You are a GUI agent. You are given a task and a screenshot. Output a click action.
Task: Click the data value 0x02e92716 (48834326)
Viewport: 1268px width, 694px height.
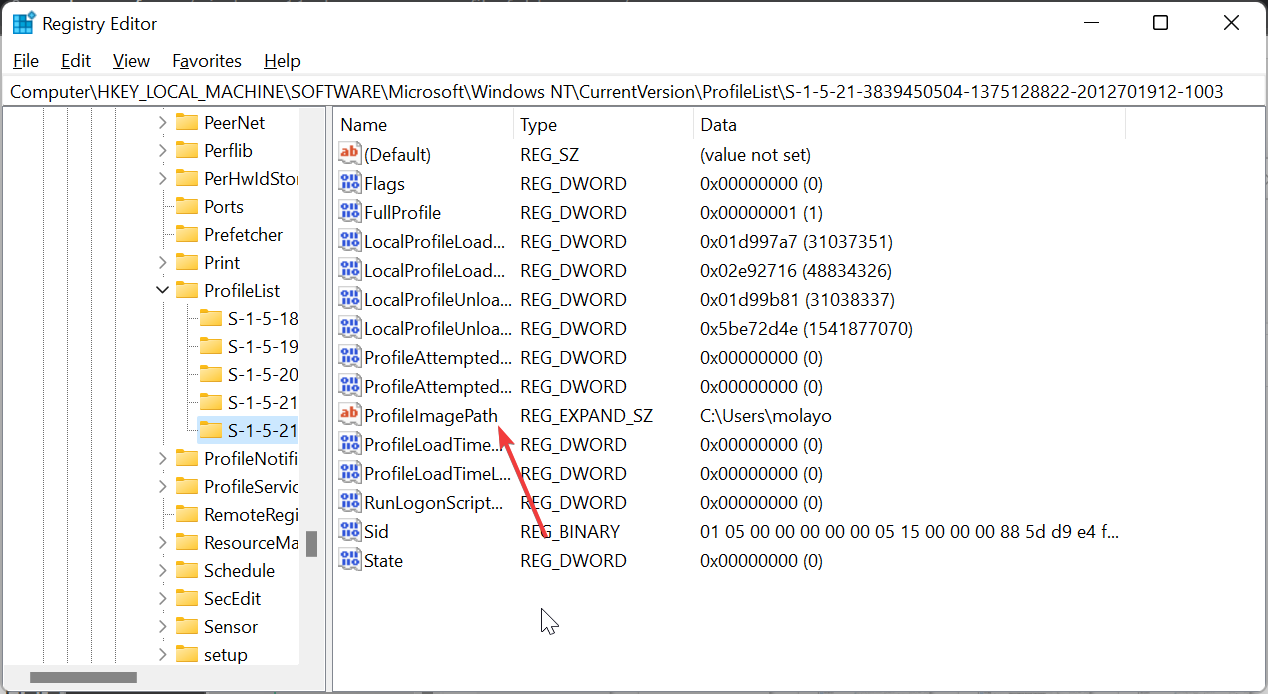[x=796, y=270]
